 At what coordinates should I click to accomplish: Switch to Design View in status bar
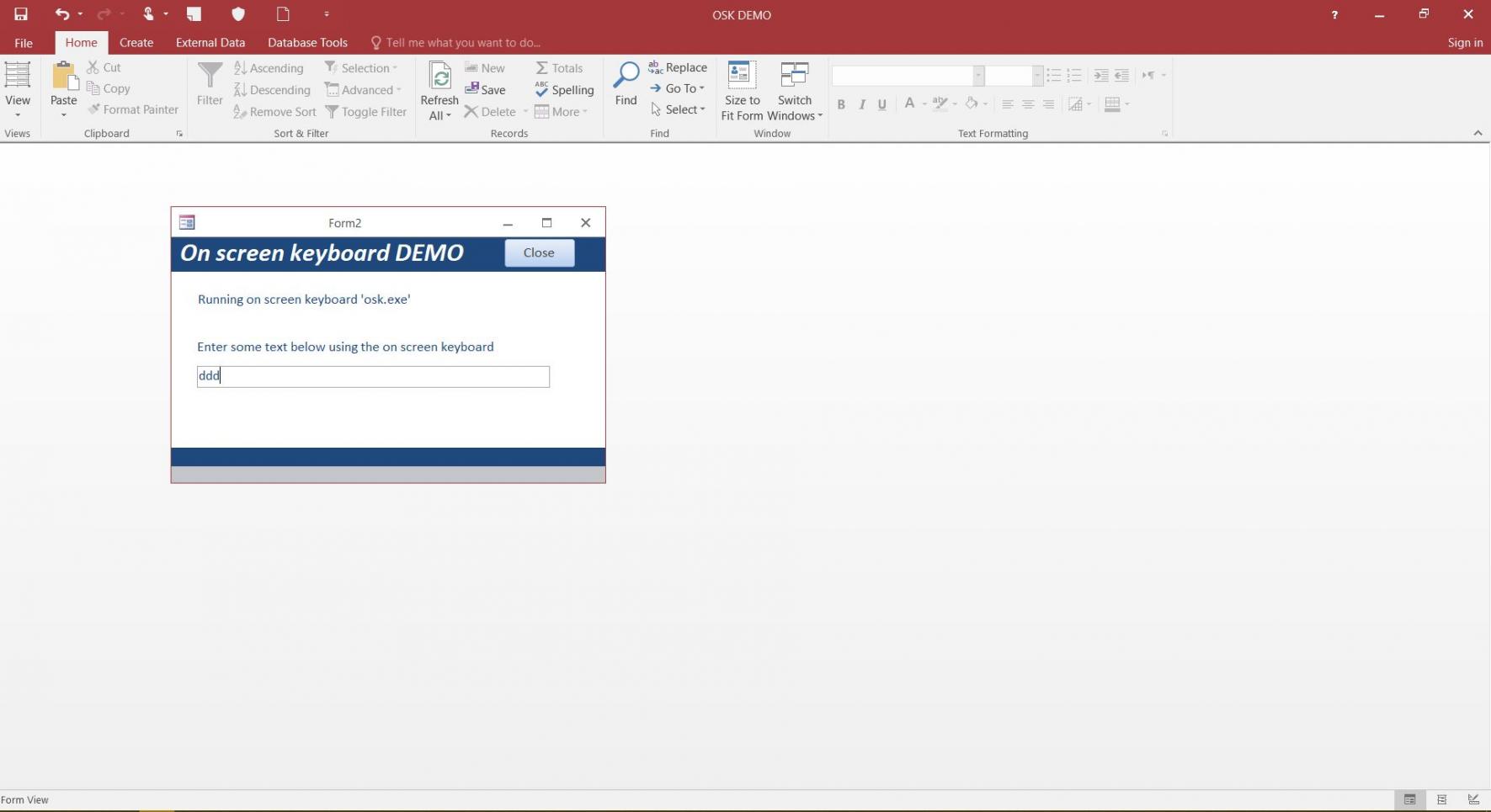pos(1473,799)
